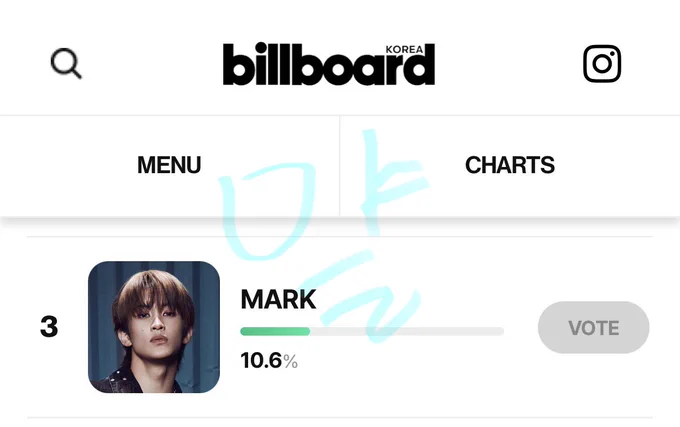
Task: Tap the handle of the search magnifier
Action: tap(76, 73)
